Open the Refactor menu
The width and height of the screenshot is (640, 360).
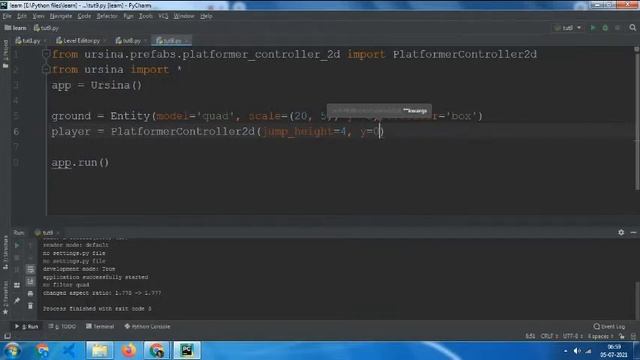click(107, 16)
